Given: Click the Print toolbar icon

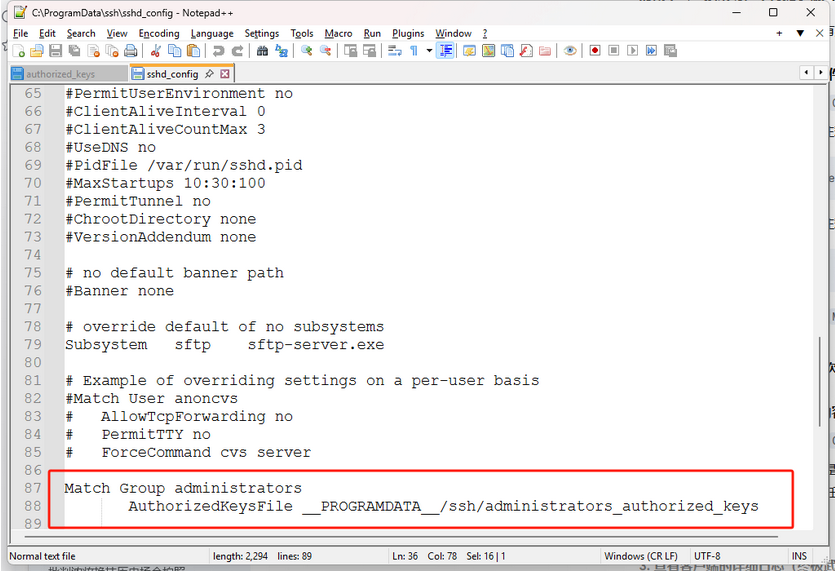Looking at the screenshot, I should (130, 51).
